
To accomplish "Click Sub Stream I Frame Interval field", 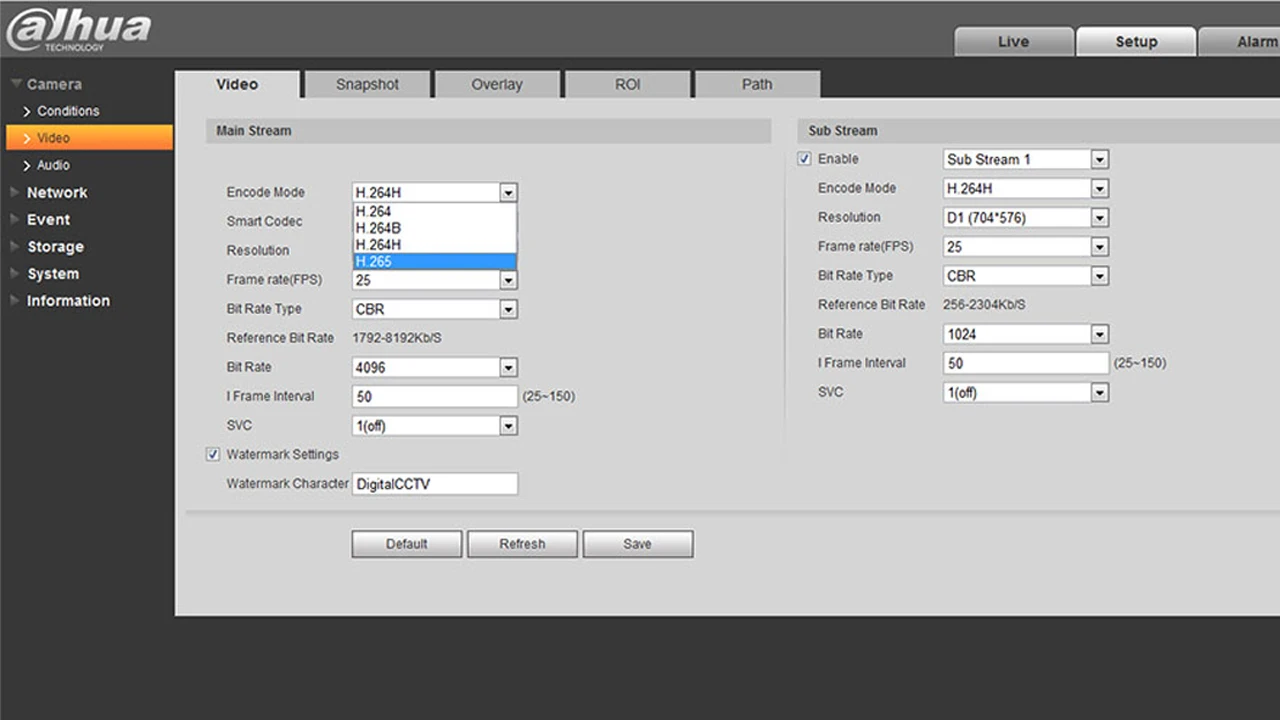I will point(1026,363).
